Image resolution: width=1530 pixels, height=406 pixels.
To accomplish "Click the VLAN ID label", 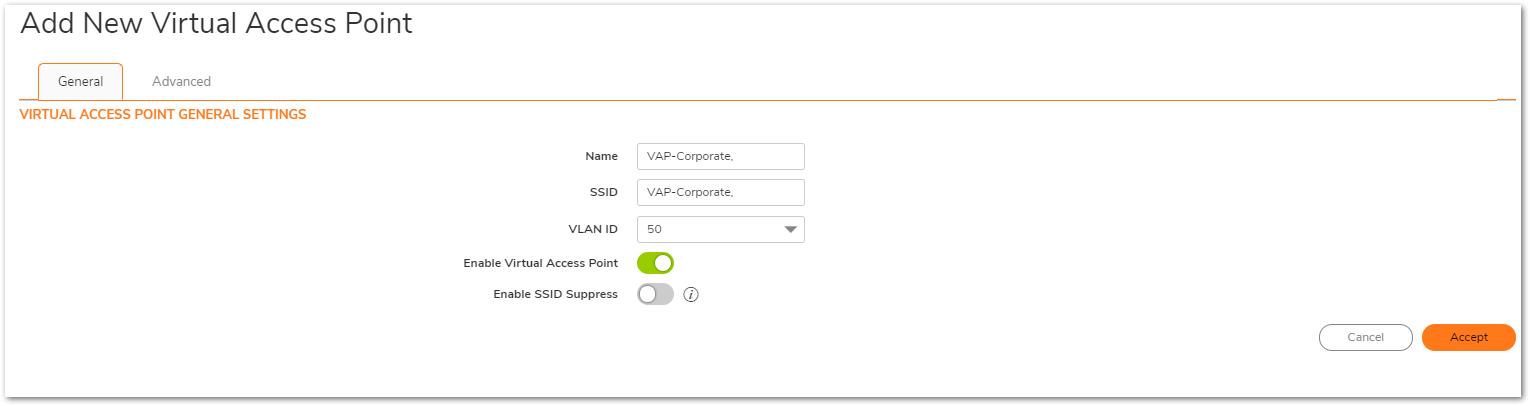I will (594, 229).
